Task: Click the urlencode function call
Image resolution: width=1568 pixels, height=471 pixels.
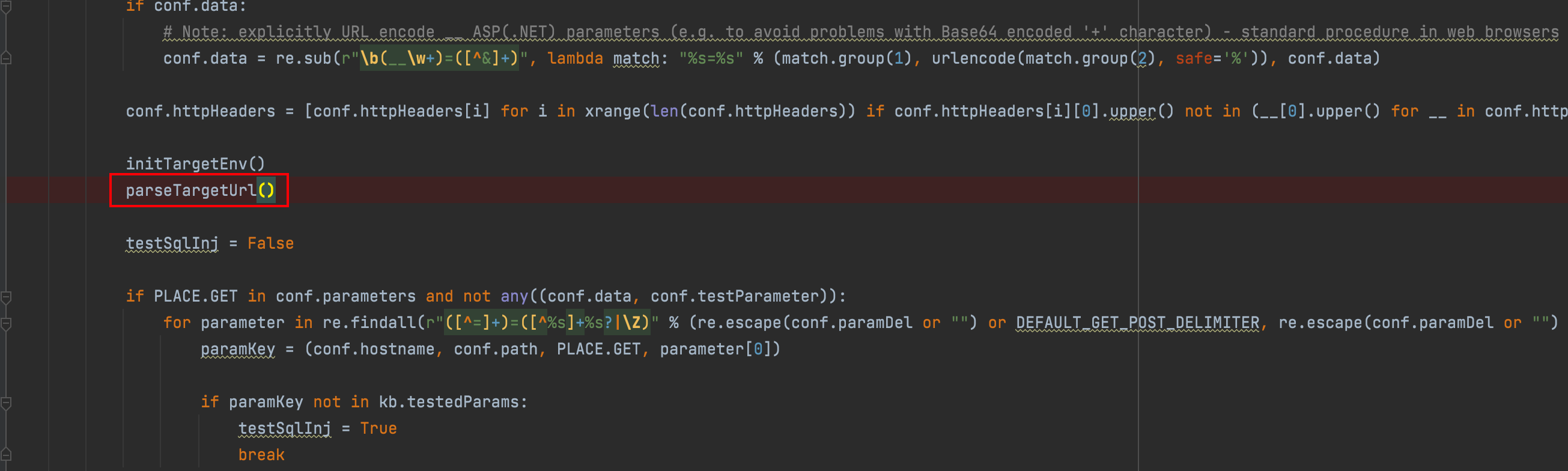Action: pos(973,58)
